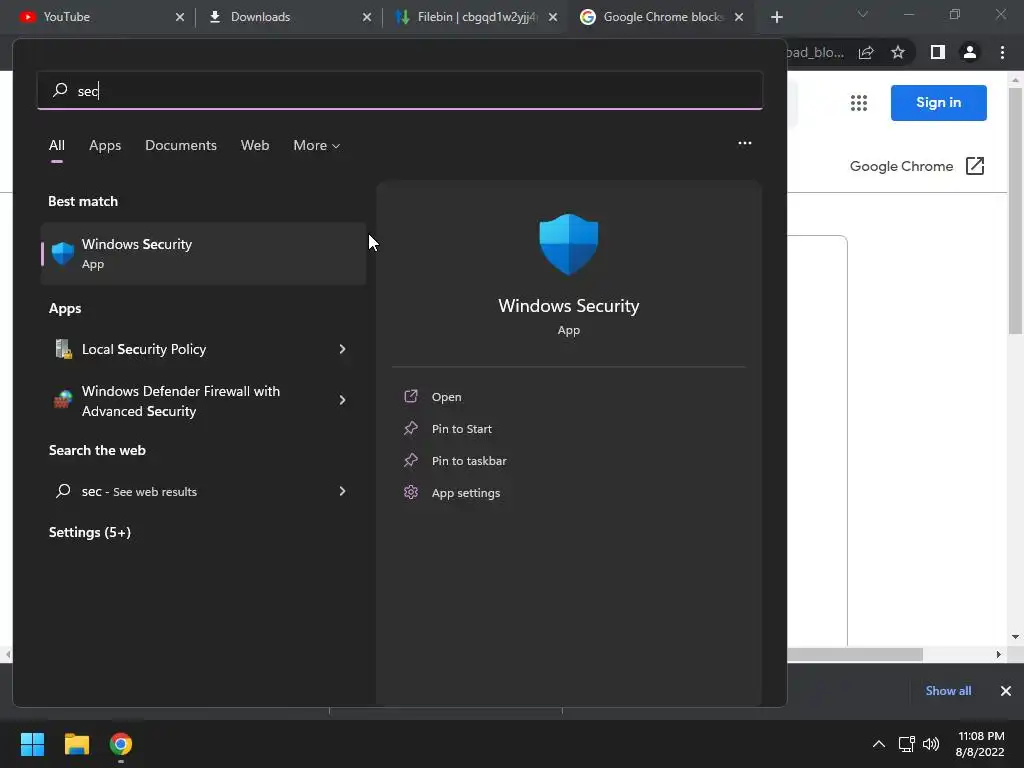Open App settings for Windows Security
The height and width of the screenshot is (768, 1024).
click(x=466, y=493)
